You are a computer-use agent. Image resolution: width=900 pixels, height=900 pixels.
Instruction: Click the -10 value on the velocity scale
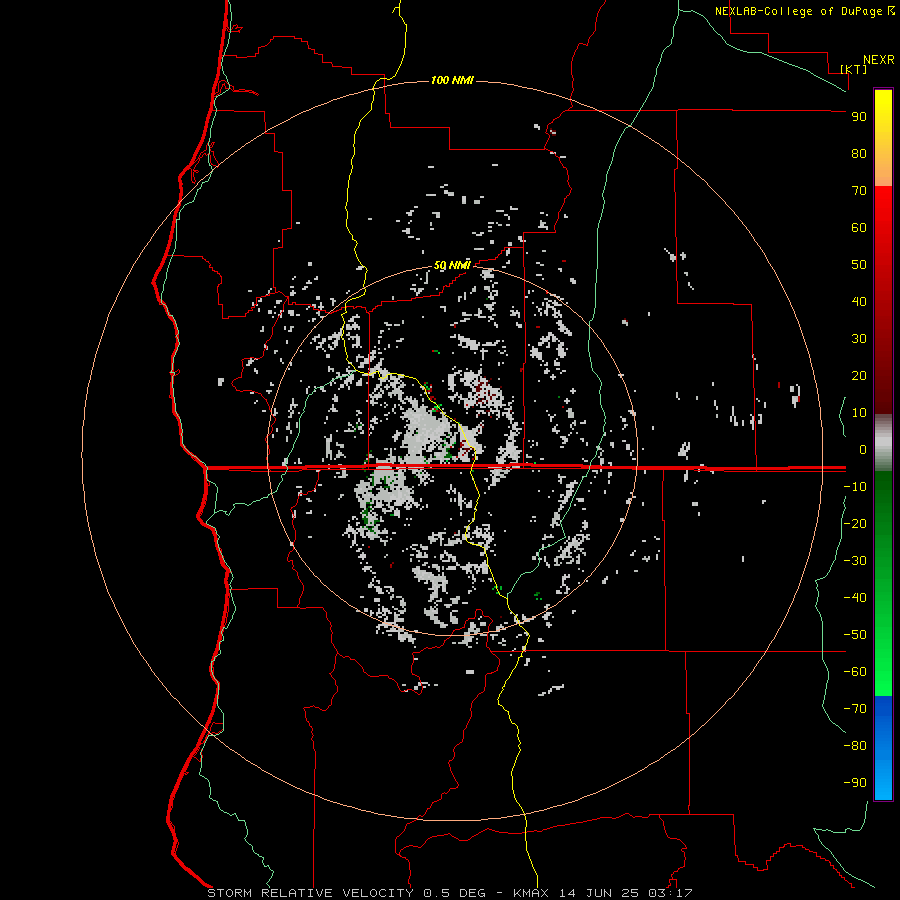point(855,487)
